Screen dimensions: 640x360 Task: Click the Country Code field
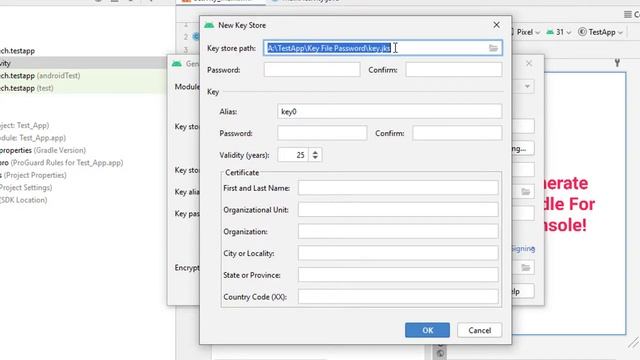point(398,297)
